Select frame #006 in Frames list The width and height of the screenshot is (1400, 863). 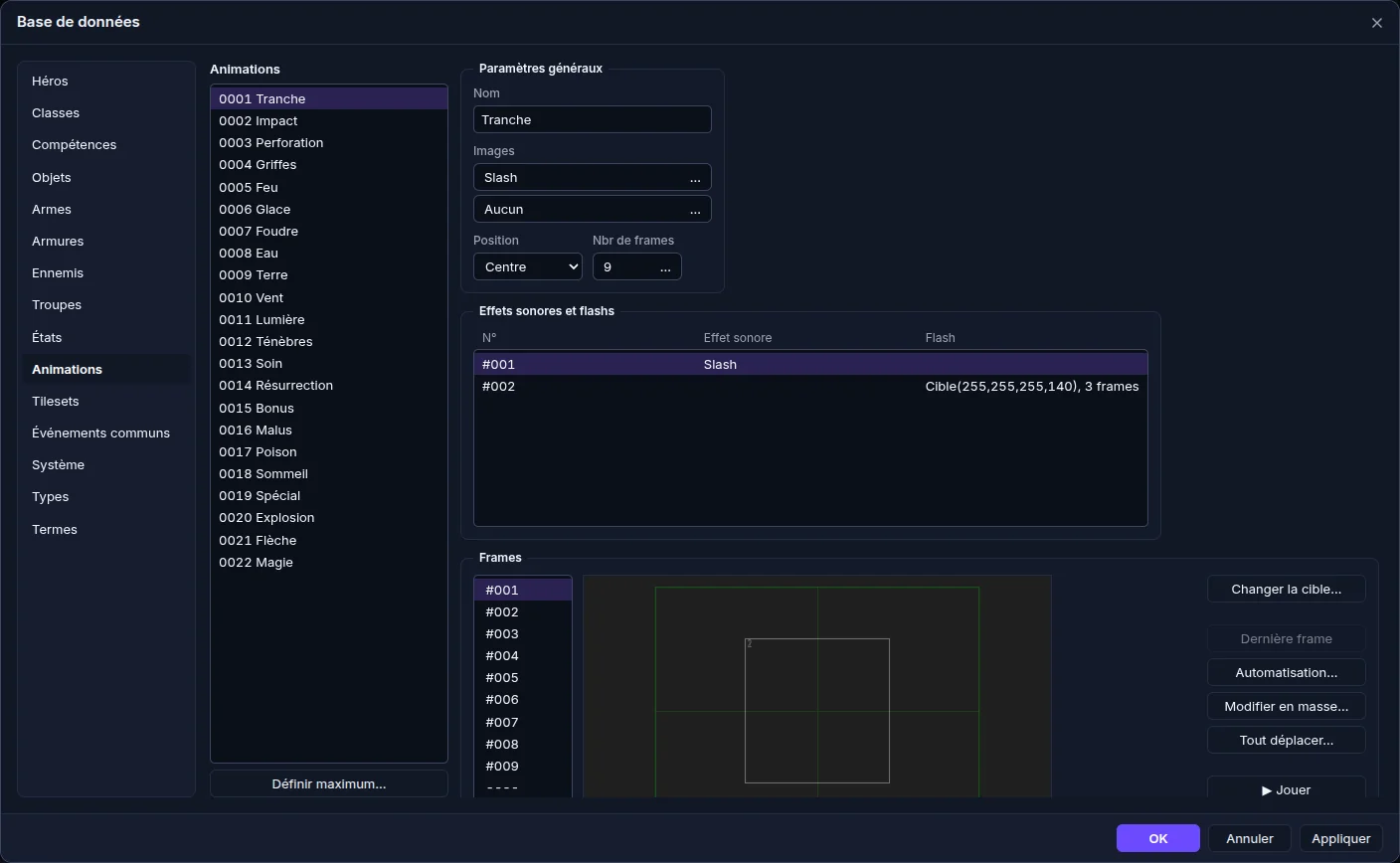(x=523, y=699)
